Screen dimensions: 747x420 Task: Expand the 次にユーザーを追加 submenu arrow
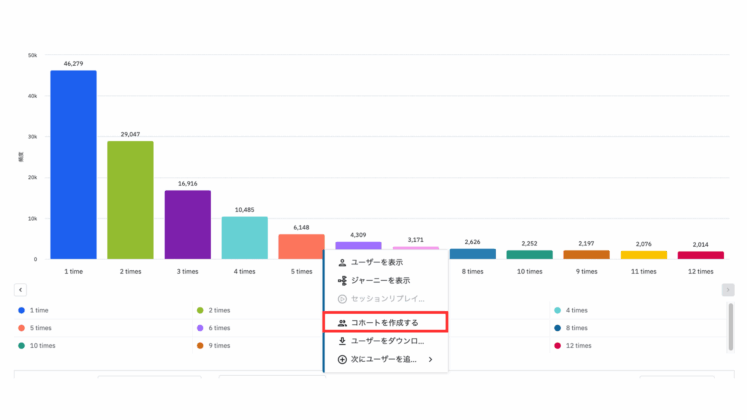coord(431,359)
